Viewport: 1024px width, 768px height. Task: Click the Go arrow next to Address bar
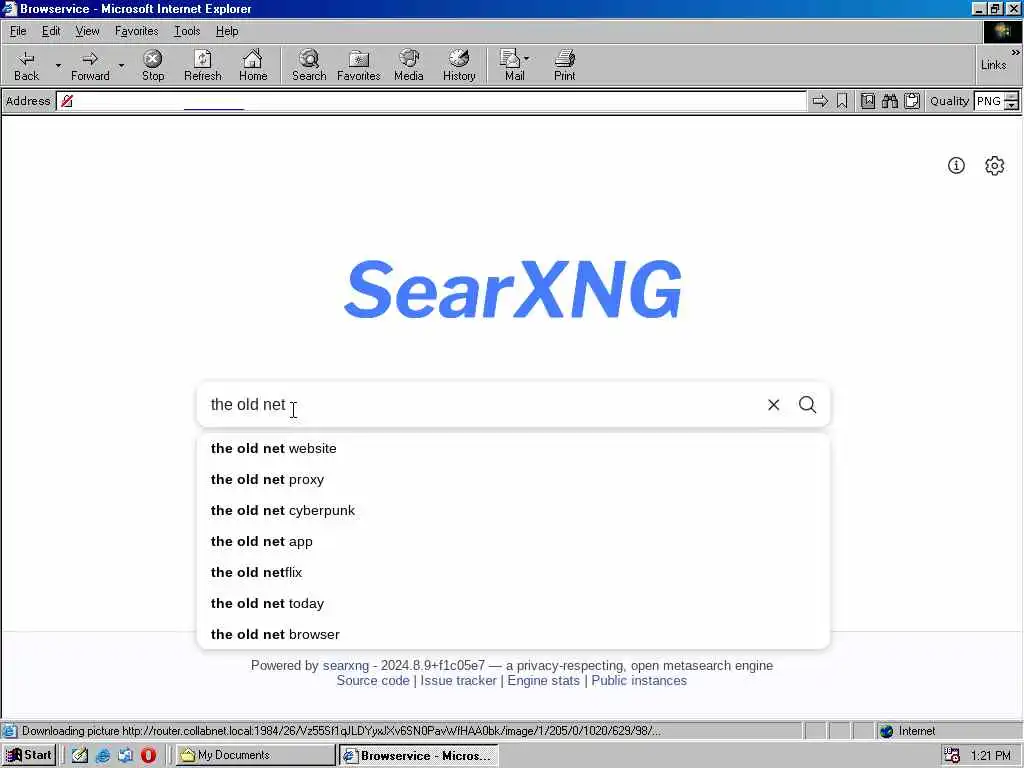tap(820, 101)
